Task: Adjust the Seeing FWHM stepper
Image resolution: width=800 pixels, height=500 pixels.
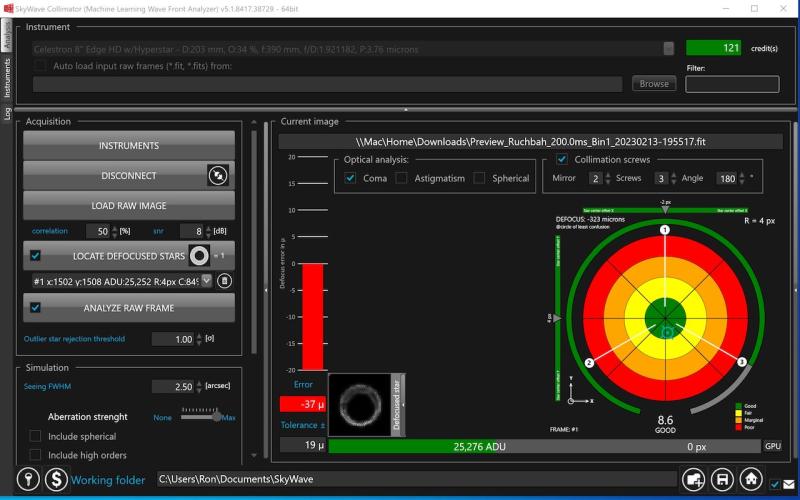Action: click(199, 387)
